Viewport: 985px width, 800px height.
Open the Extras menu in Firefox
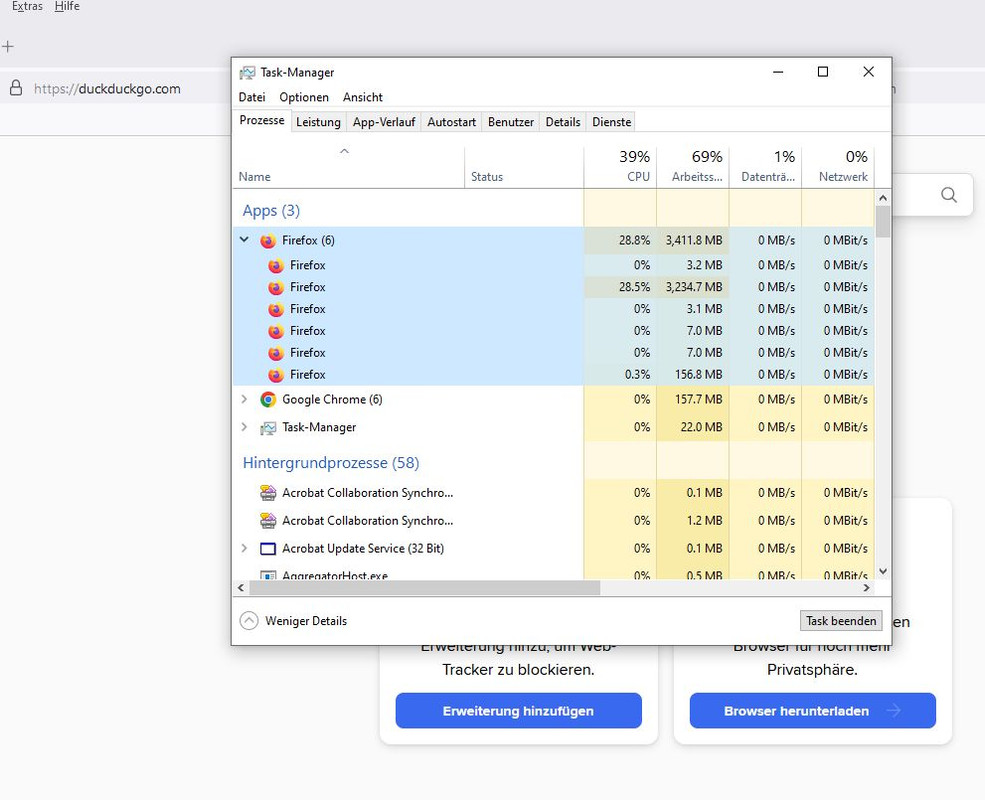(x=27, y=6)
